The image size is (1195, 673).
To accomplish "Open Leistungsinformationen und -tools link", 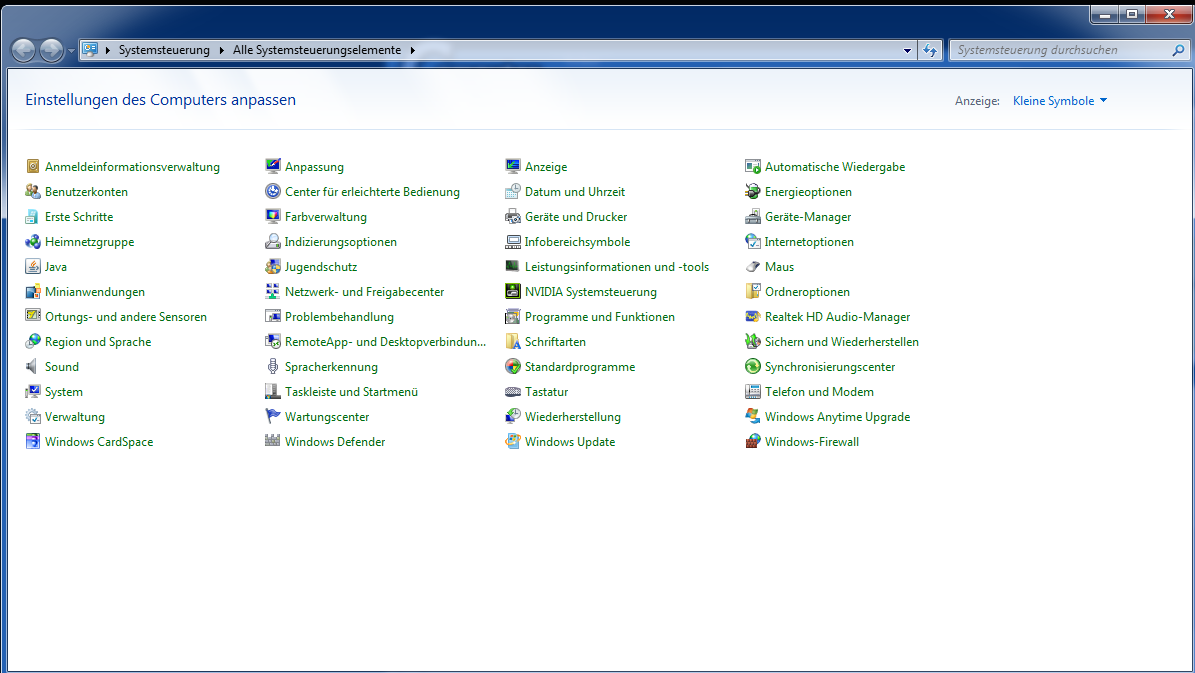I will pos(617,266).
